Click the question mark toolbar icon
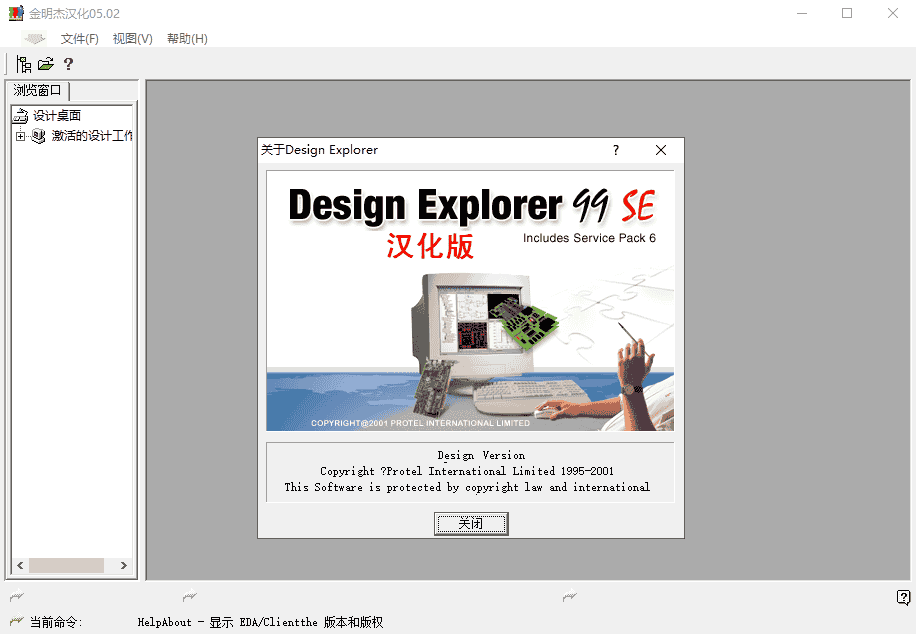Image resolution: width=916 pixels, height=634 pixels. (68, 64)
